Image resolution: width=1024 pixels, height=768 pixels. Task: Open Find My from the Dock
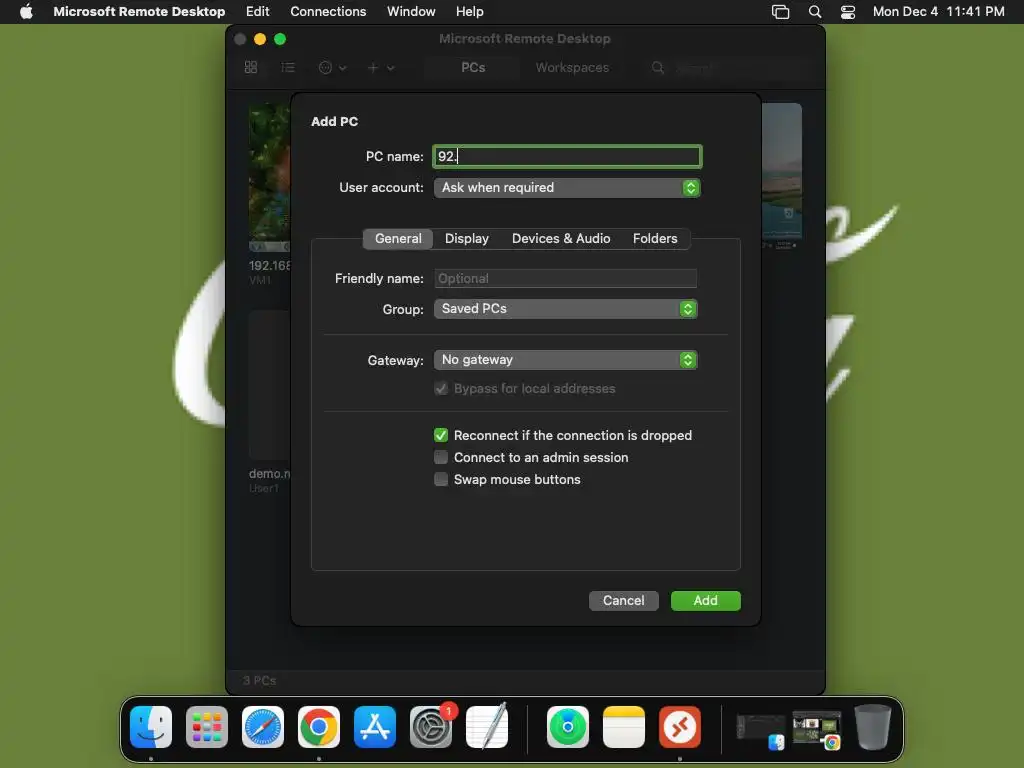[x=568, y=726]
